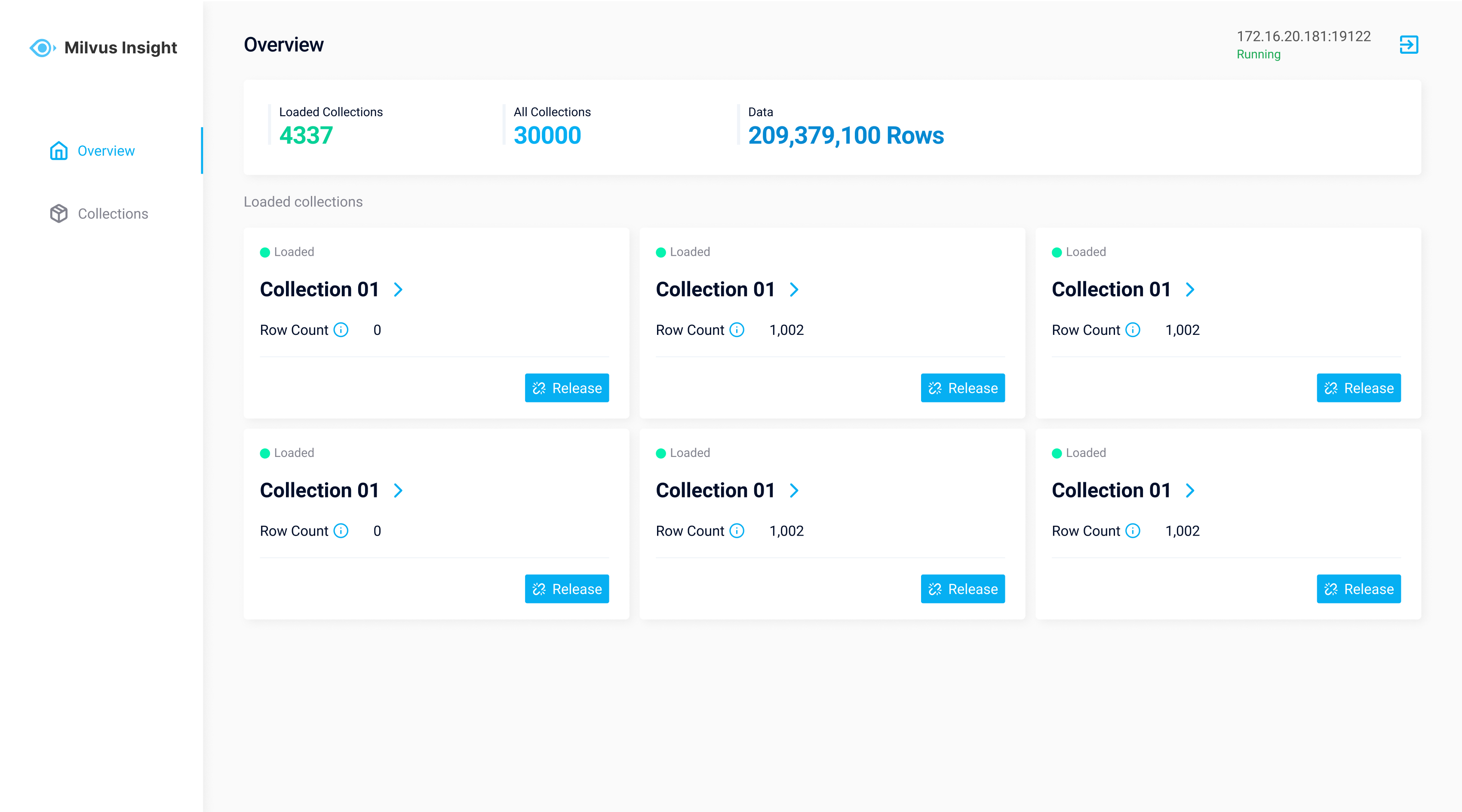Click the row count value 1,002 in the bottom-right card
The height and width of the screenshot is (812, 1462).
pyautogui.click(x=1182, y=531)
